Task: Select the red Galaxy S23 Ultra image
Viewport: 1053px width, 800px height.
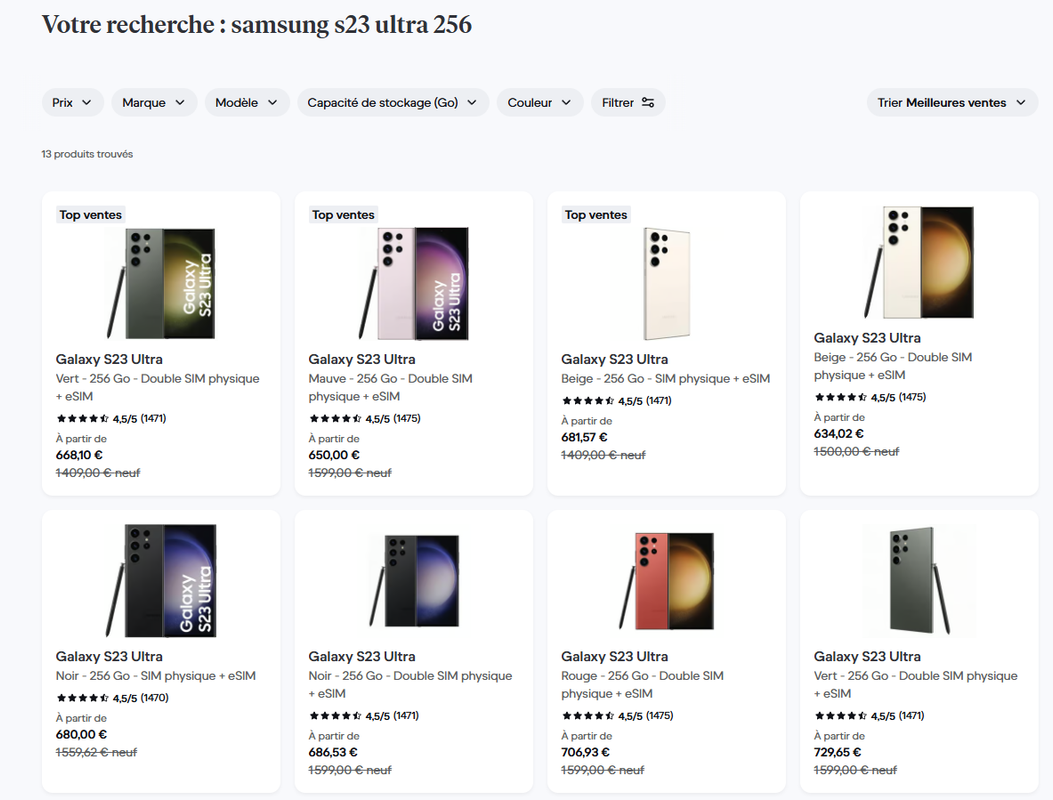Action: click(666, 581)
